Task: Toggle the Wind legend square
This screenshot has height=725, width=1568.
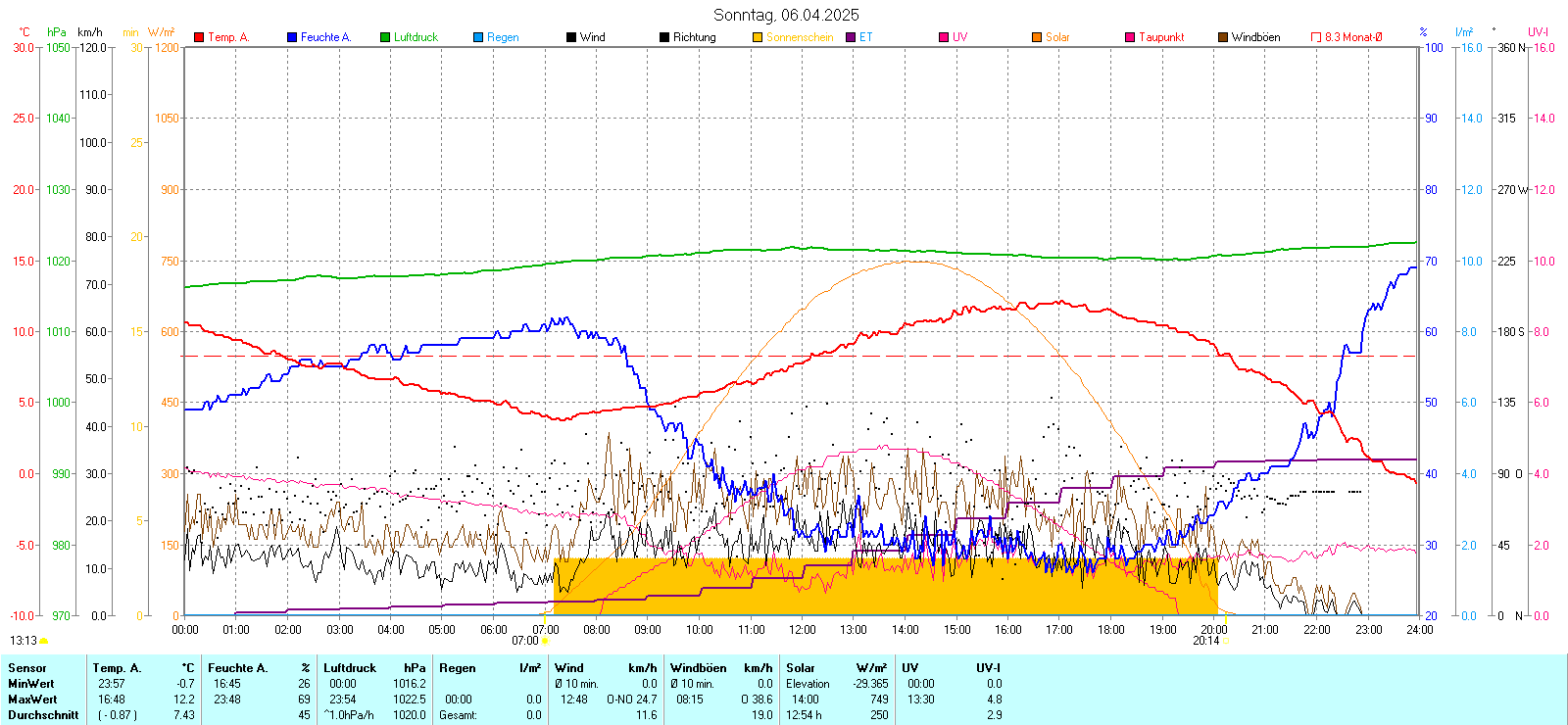Action: [x=571, y=37]
